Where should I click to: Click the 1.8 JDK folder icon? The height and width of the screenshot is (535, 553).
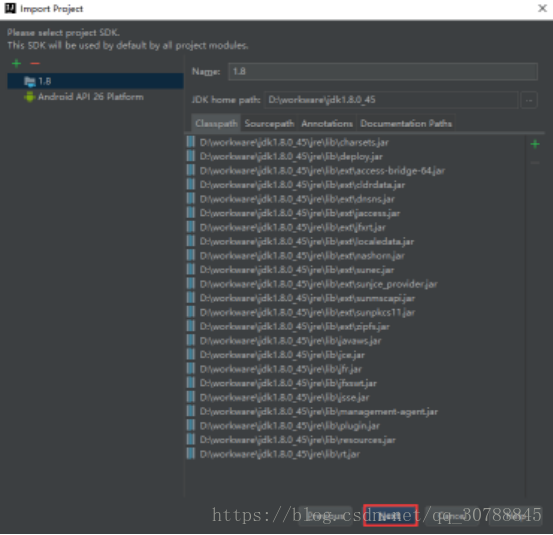pos(30,82)
